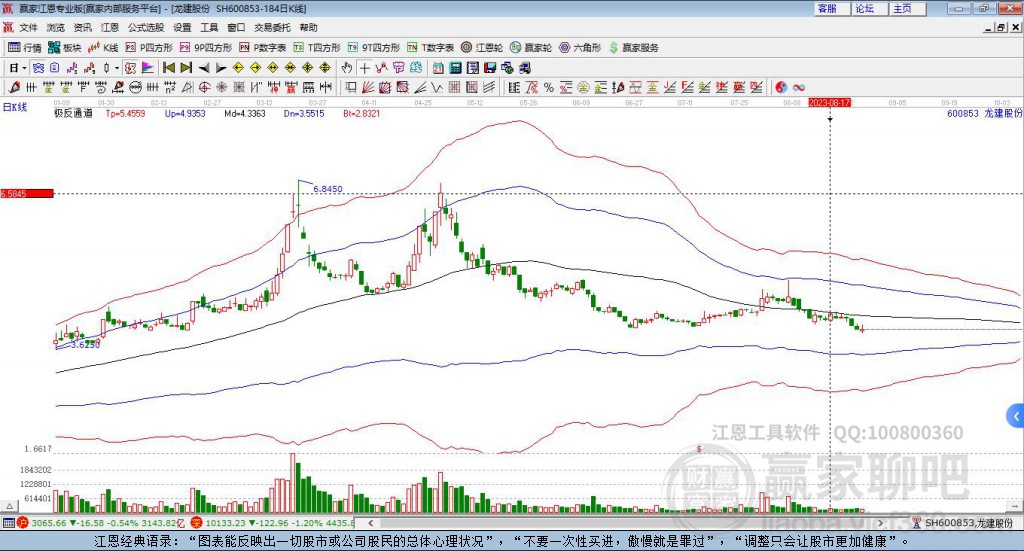
Task: Open the 设置 menu
Action: click(x=182, y=27)
